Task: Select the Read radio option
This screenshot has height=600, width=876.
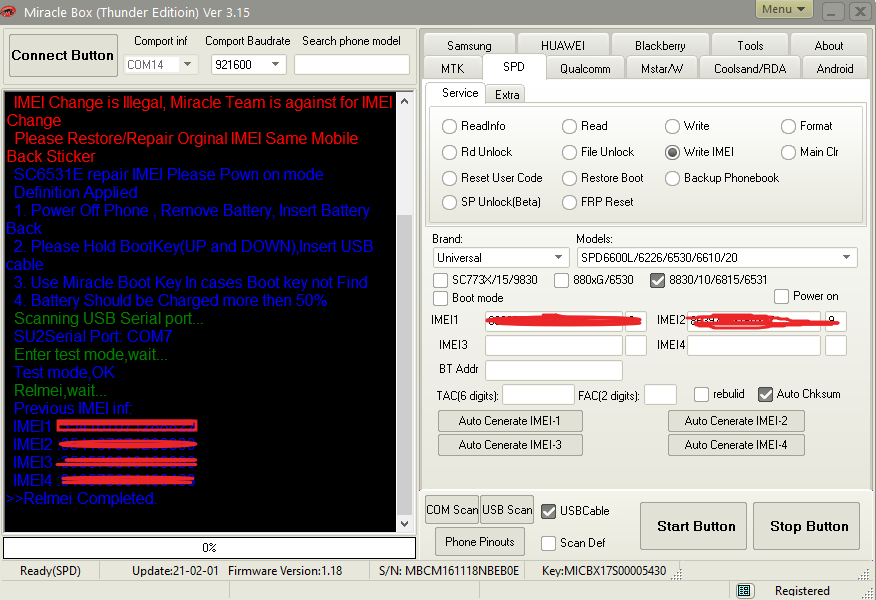Action: point(569,126)
